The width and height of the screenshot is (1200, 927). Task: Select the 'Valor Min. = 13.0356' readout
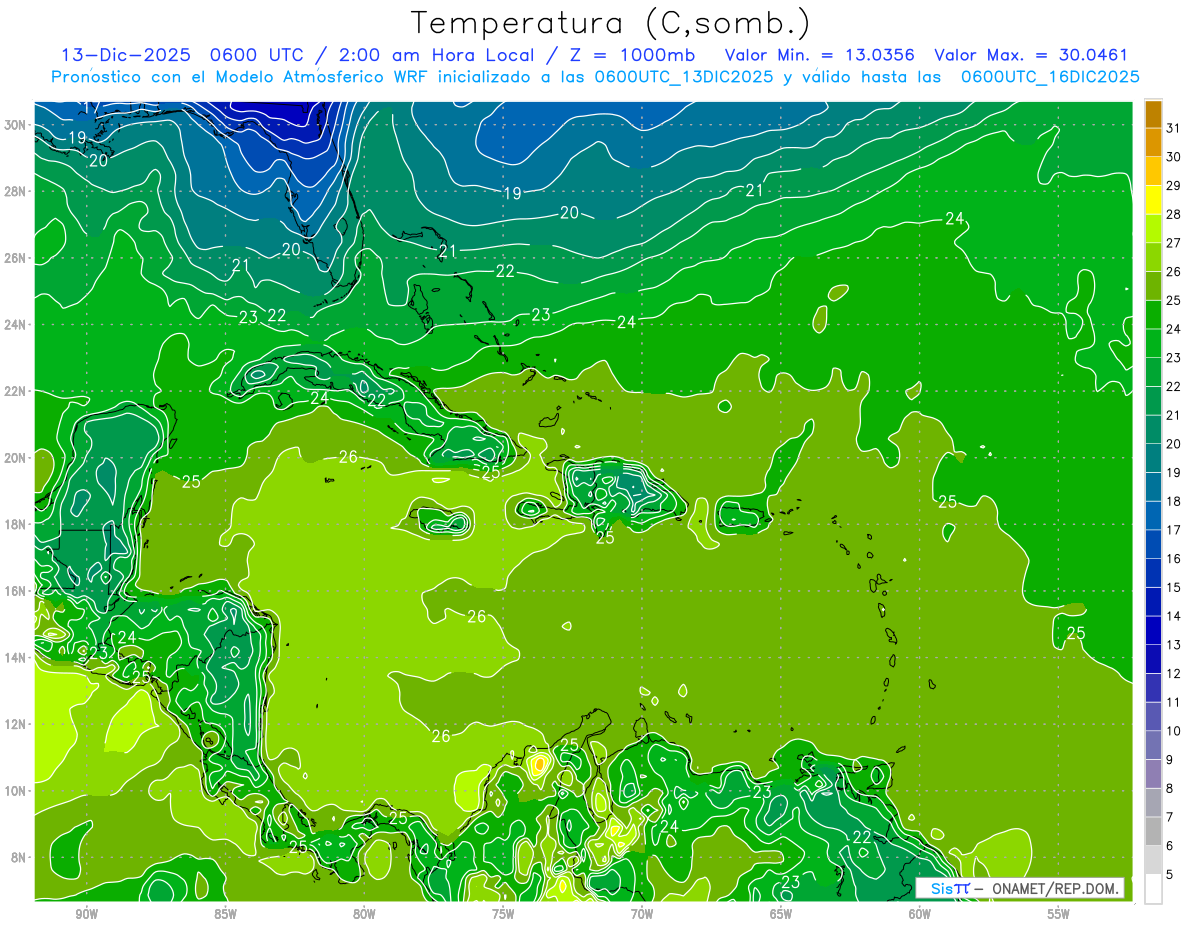[x=820, y=55]
